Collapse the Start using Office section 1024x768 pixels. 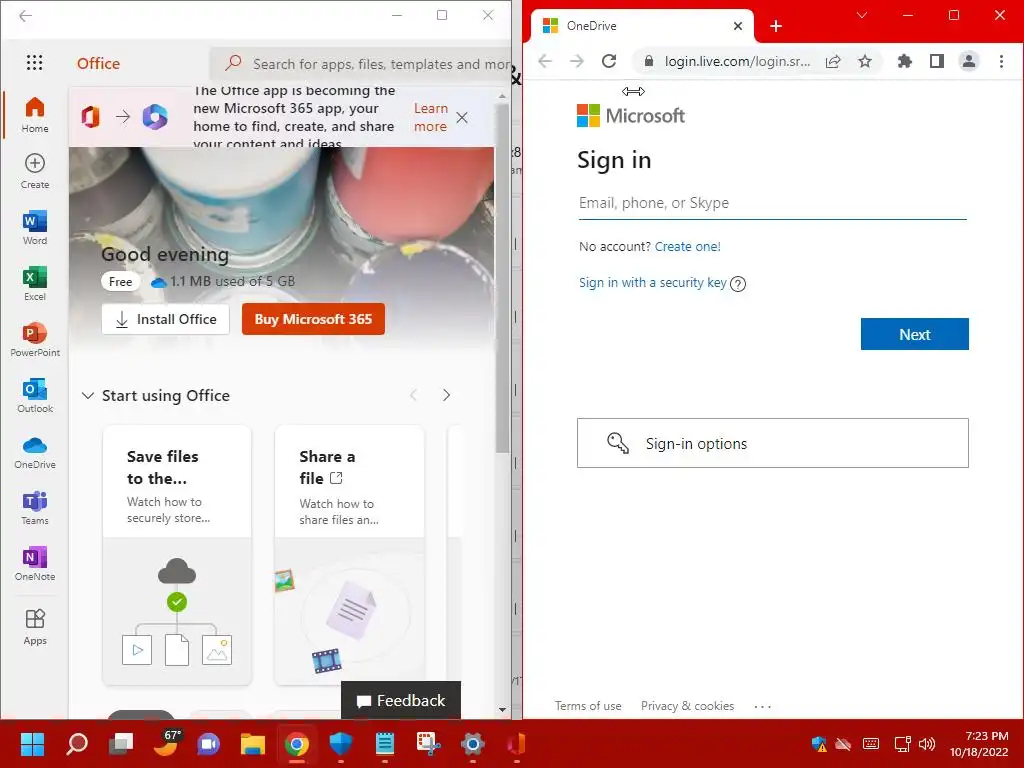click(x=88, y=396)
